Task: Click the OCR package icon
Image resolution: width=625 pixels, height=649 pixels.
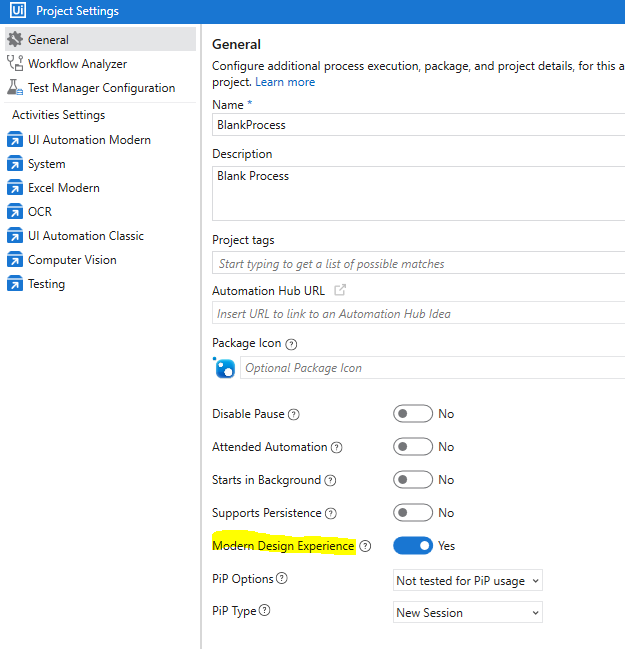Action: [15, 212]
